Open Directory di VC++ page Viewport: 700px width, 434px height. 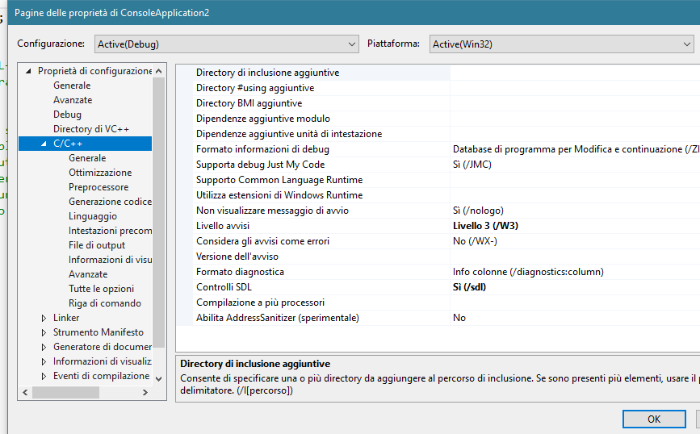point(91,129)
